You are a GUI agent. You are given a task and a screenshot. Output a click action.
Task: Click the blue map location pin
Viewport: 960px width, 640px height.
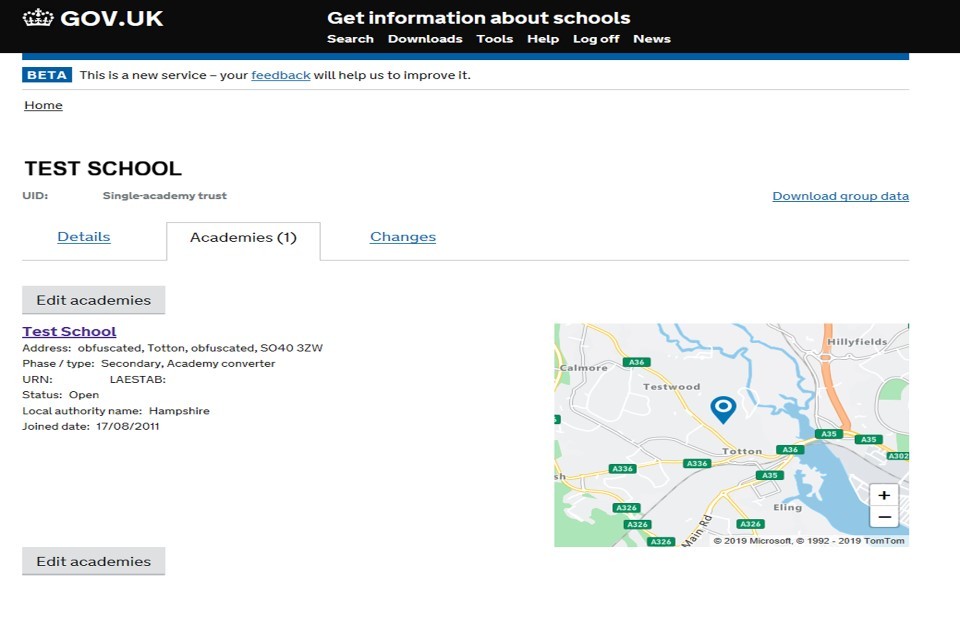[x=722, y=408]
